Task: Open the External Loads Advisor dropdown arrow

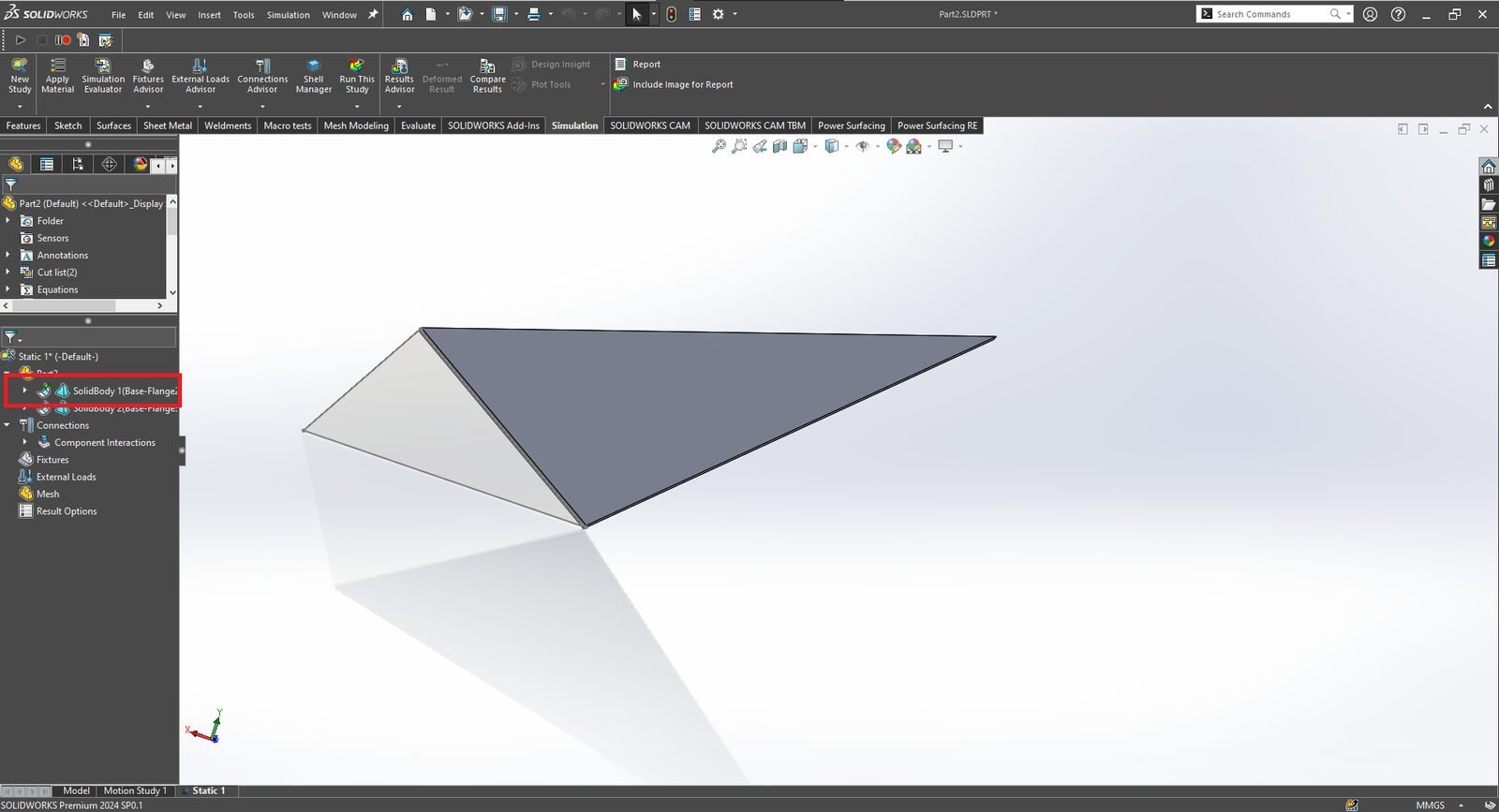Action: pos(200,106)
